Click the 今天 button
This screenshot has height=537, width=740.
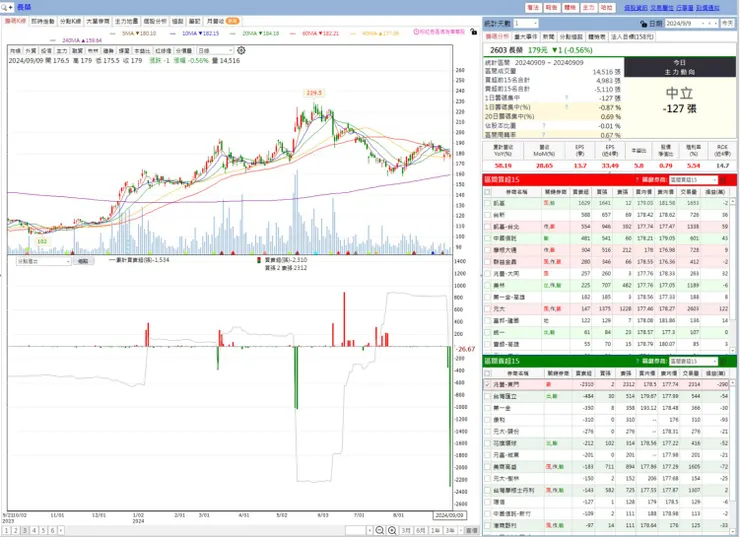coord(727,23)
